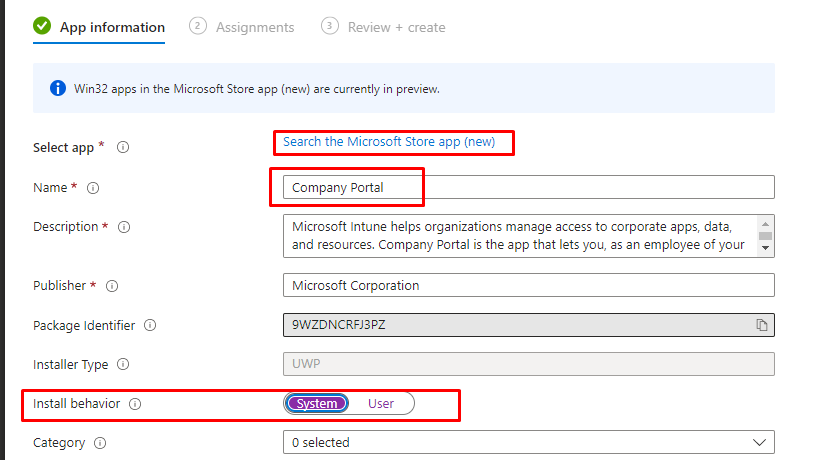The height and width of the screenshot is (460, 814).
Task: Set install behavior to System
Action: pos(317,403)
